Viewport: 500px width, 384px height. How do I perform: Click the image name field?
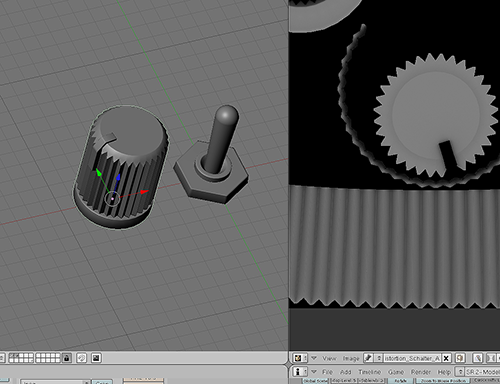[412, 358]
